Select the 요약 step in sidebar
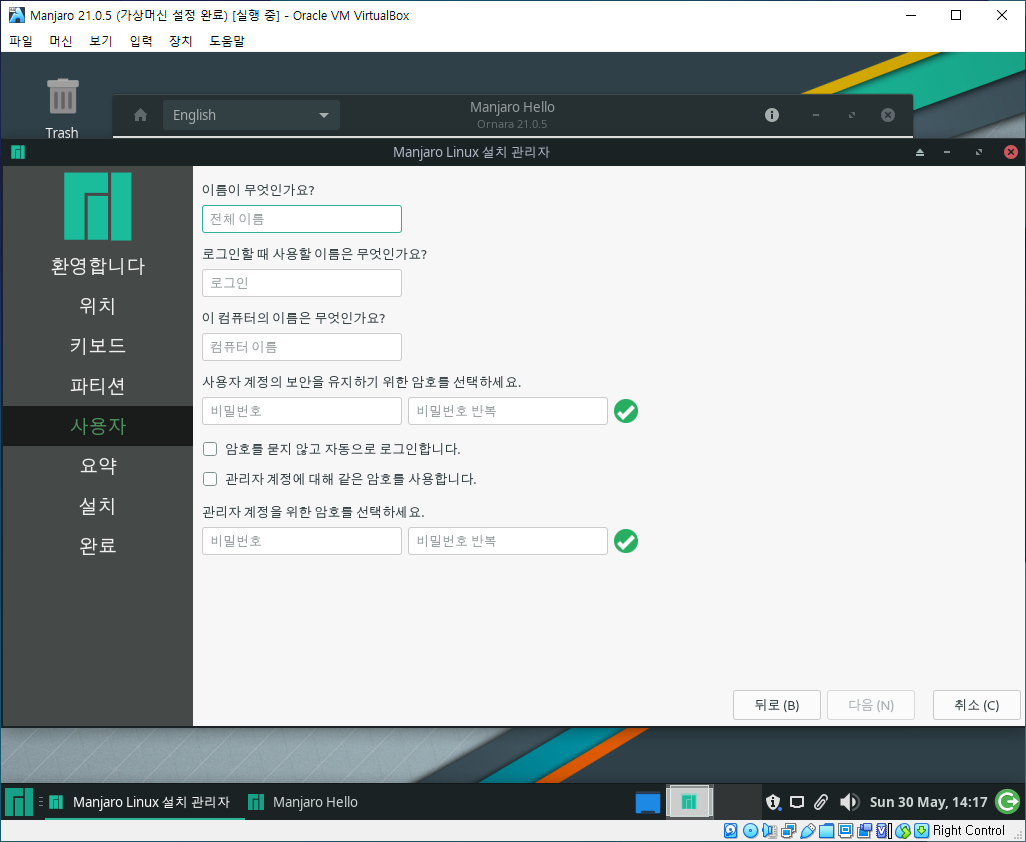The height and width of the screenshot is (842, 1026). pyautogui.click(x=98, y=466)
